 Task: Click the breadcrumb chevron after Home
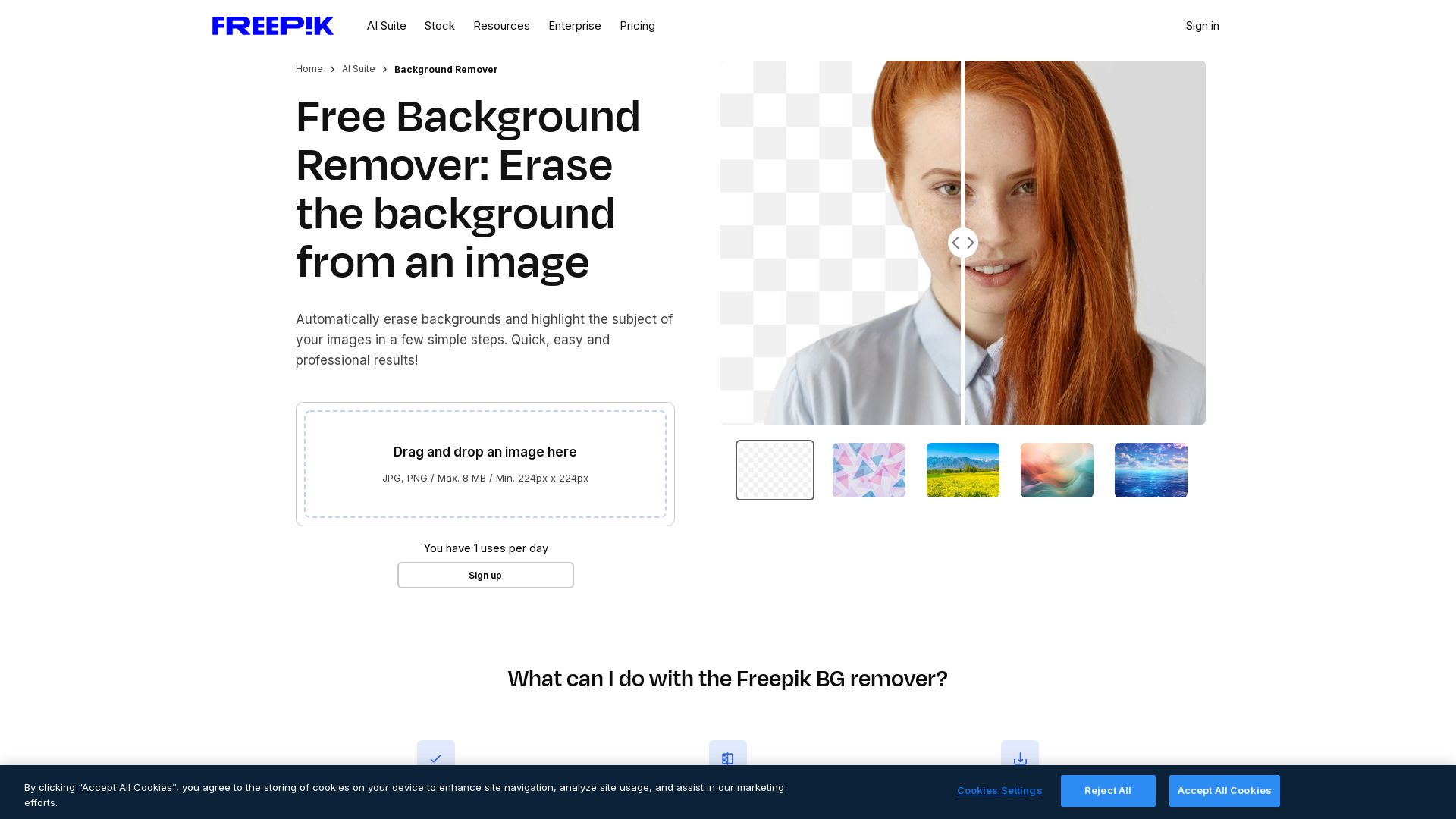[x=331, y=69]
